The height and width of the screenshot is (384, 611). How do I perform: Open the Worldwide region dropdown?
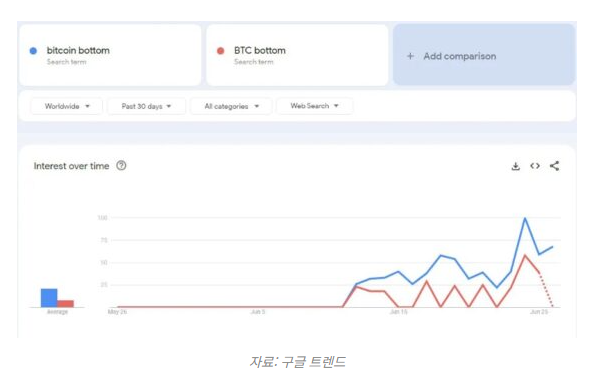pyautogui.click(x=67, y=106)
